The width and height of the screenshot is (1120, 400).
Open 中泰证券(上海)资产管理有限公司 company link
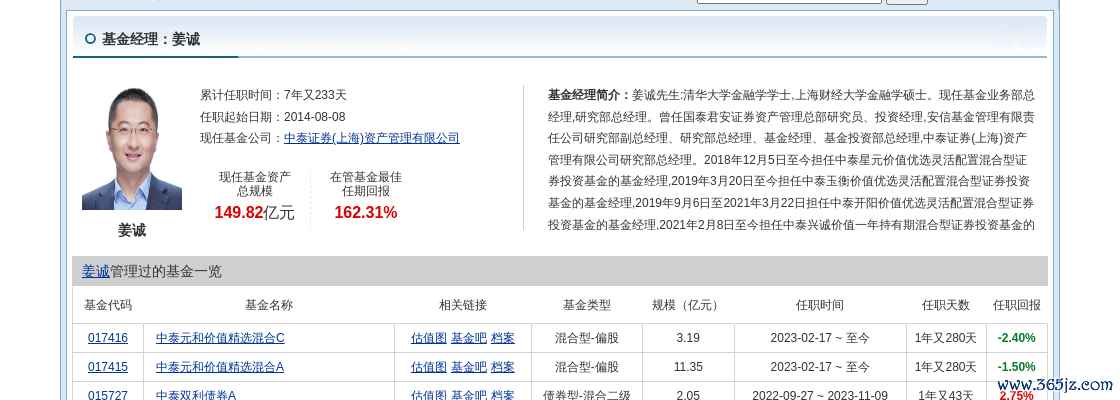[371, 139]
